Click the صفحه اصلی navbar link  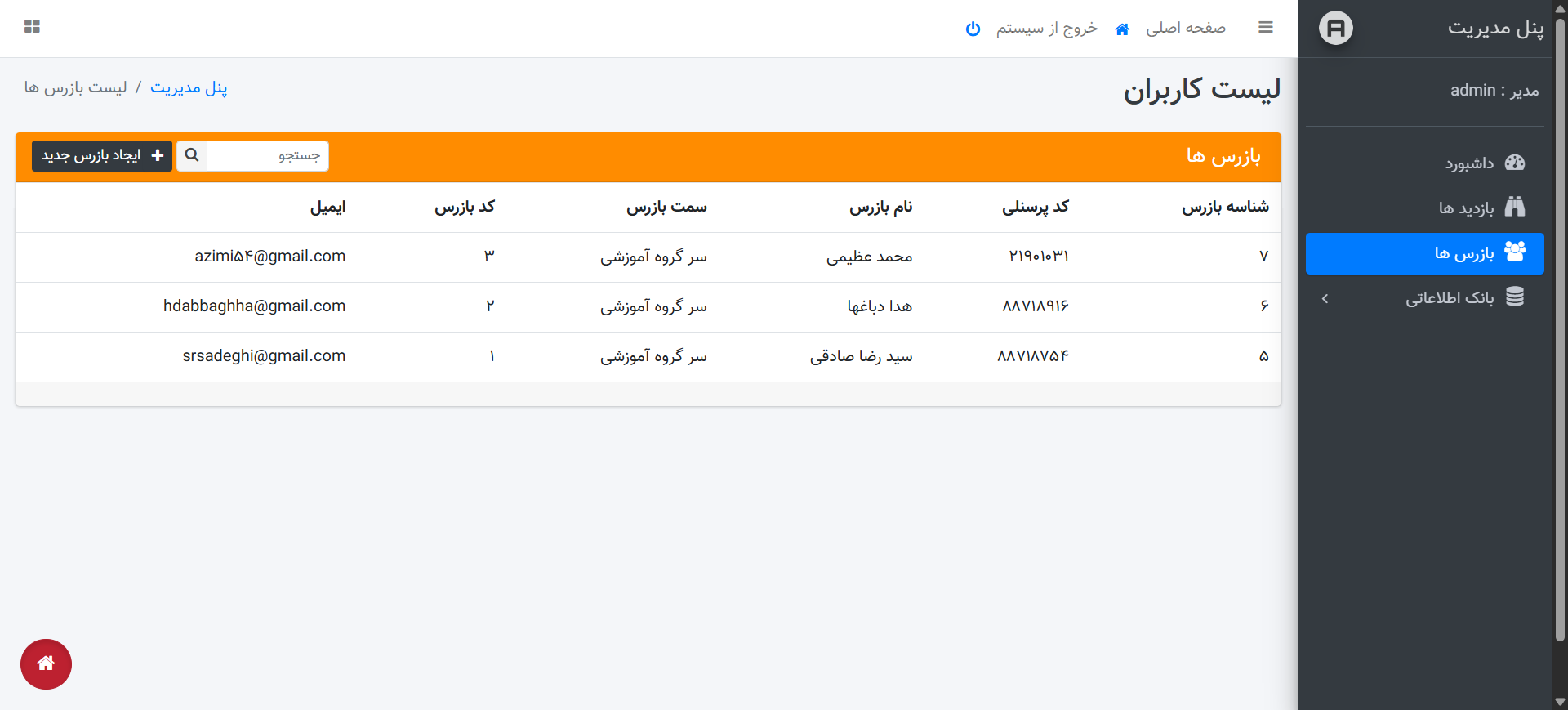click(1185, 29)
